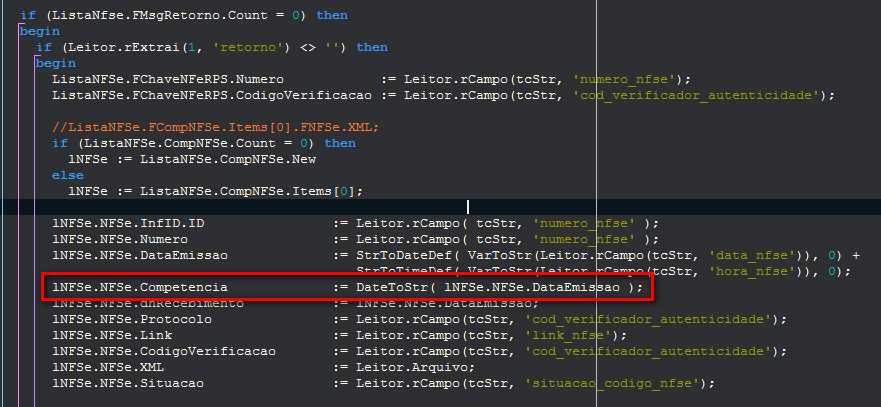Place cursor on 'retorno' string literal
The width and height of the screenshot is (881, 407).
(248, 47)
